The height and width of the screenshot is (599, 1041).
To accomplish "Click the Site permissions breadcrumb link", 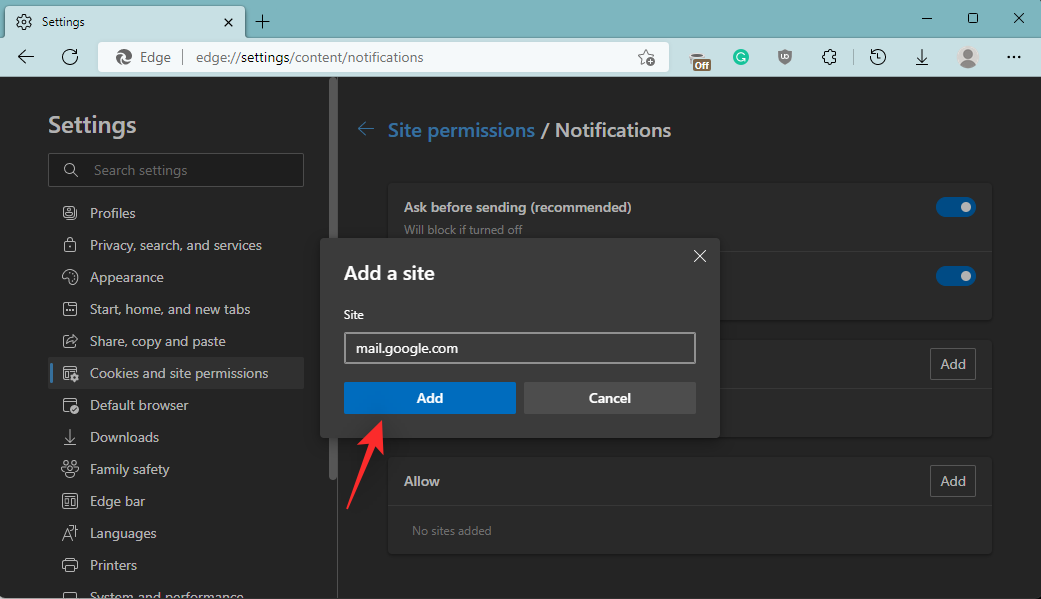I will pos(461,130).
